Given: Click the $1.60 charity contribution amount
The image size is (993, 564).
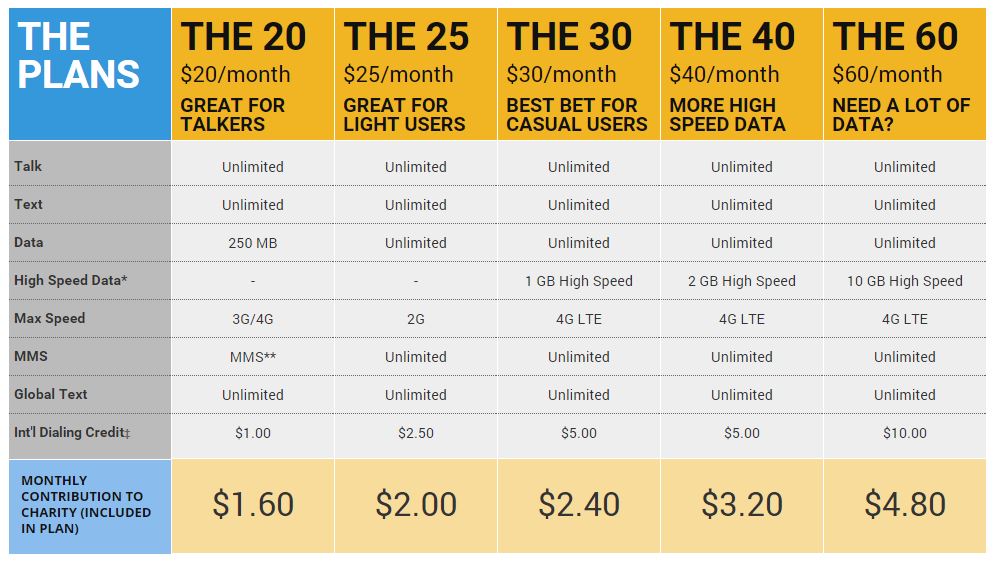Looking at the screenshot, I should (x=253, y=504).
